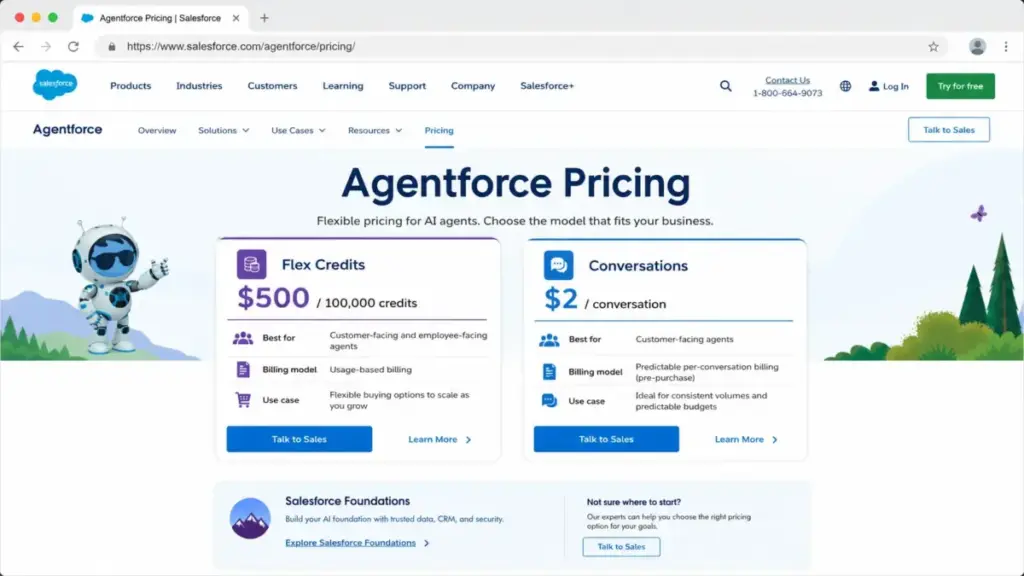Viewport: 1024px width, 576px height.
Task: Expand the Use Cases dropdown
Action: (298, 131)
